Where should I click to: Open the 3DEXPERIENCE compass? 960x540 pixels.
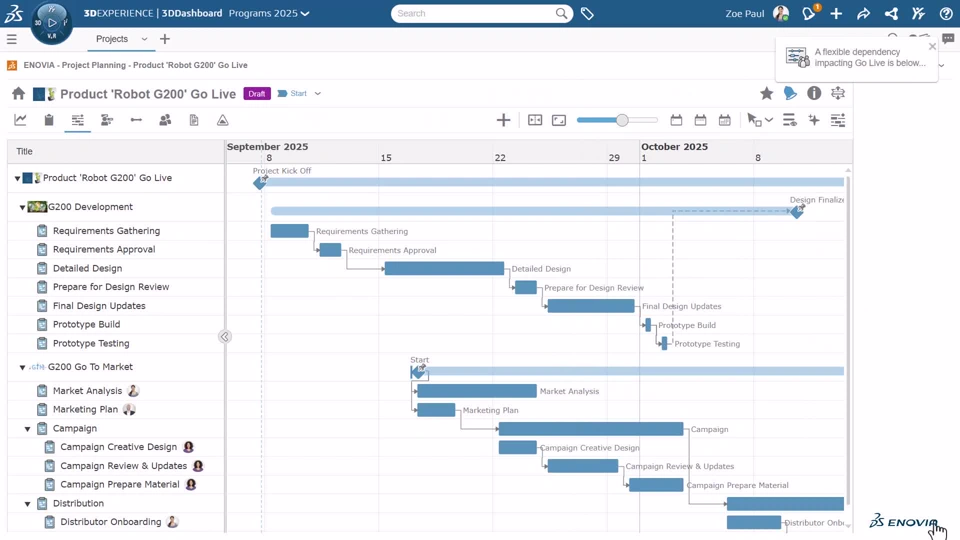tap(51, 23)
